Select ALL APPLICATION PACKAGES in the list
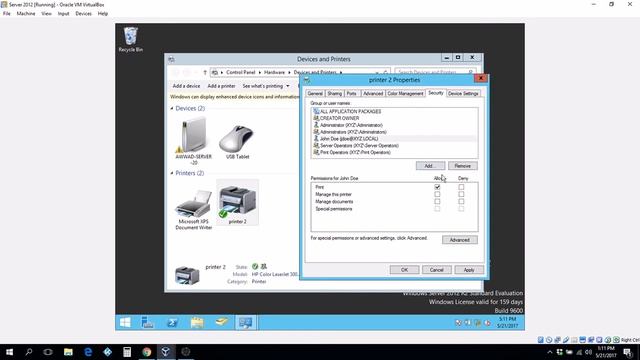Viewport: 640px width, 360px height. pyautogui.click(x=394, y=111)
